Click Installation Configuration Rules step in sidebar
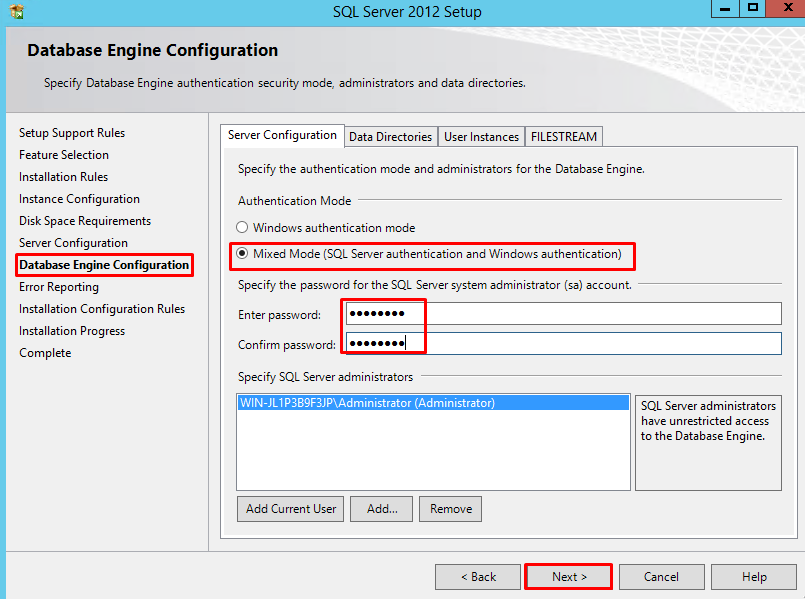Image resolution: width=805 pixels, height=599 pixels. 102,309
